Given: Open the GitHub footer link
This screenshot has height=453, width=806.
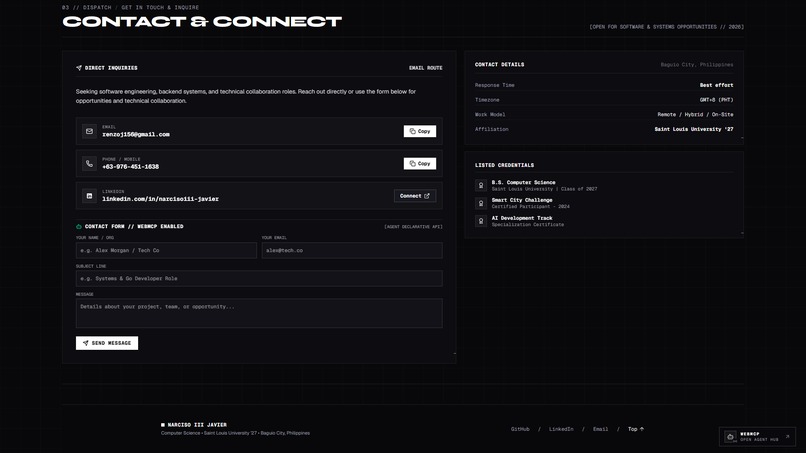Looking at the screenshot, I should 520,429.
